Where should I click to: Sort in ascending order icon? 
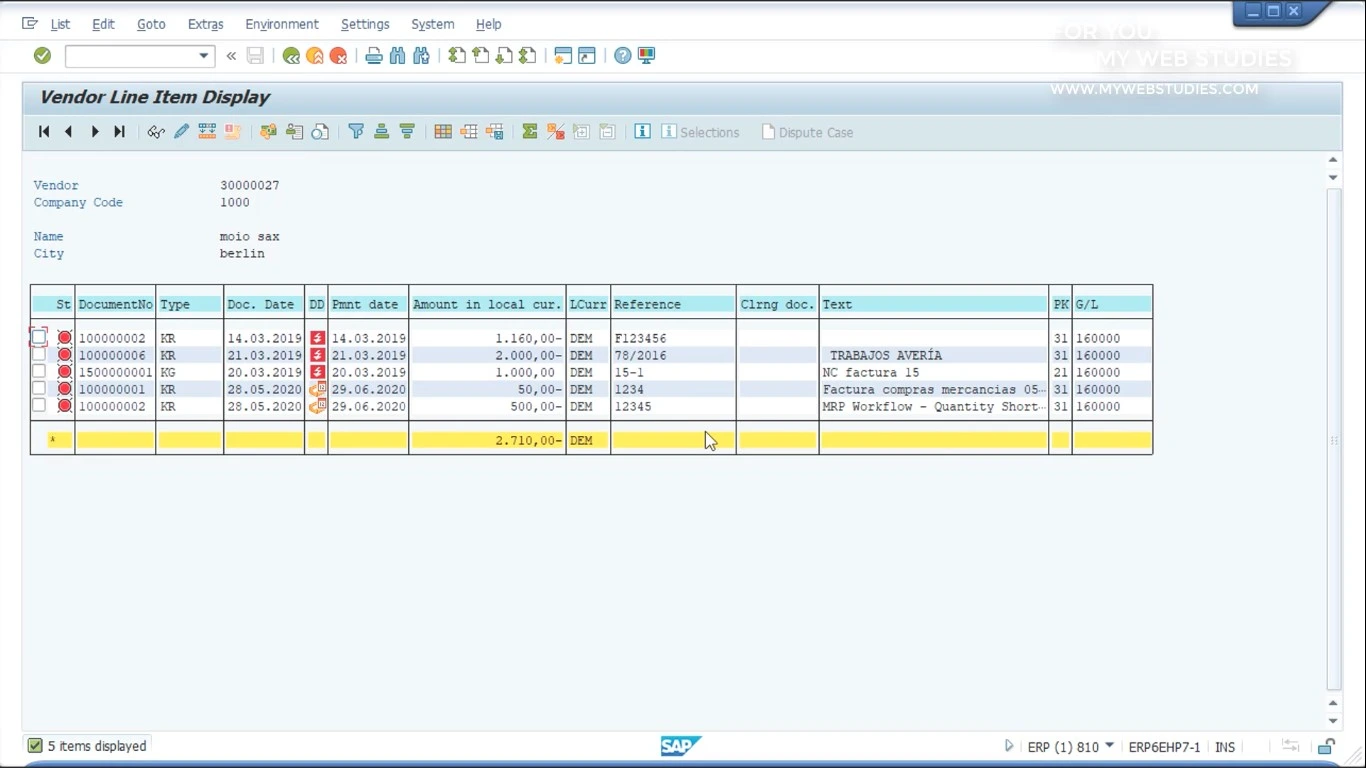381,132
